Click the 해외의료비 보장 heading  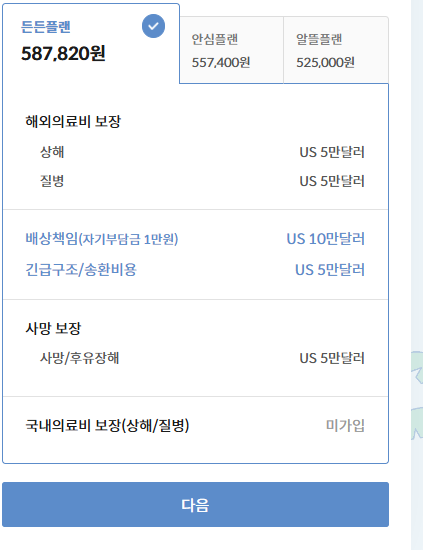click(x=73, y=121)
